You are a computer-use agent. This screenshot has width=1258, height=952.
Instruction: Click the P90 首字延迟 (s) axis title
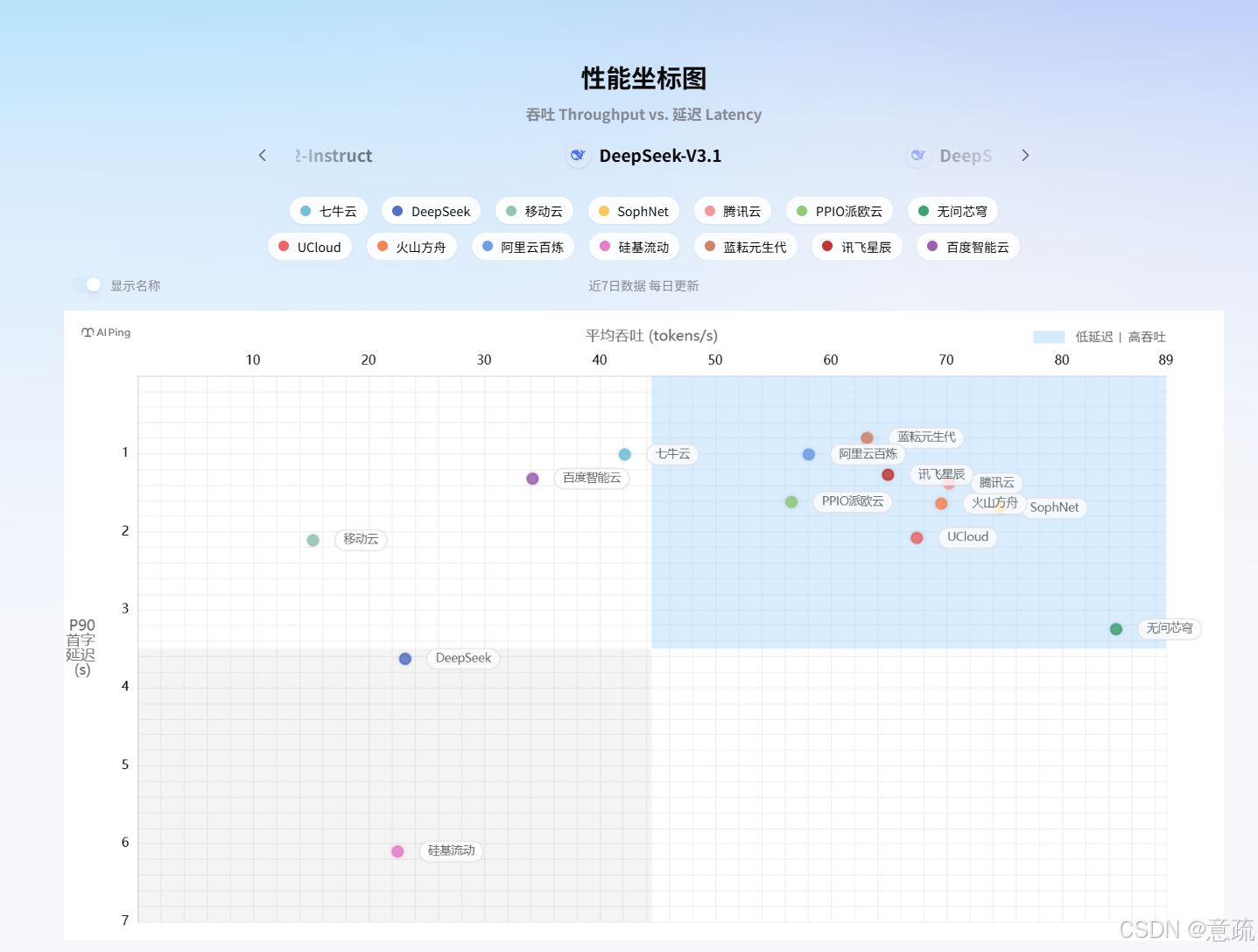point(81,647)
